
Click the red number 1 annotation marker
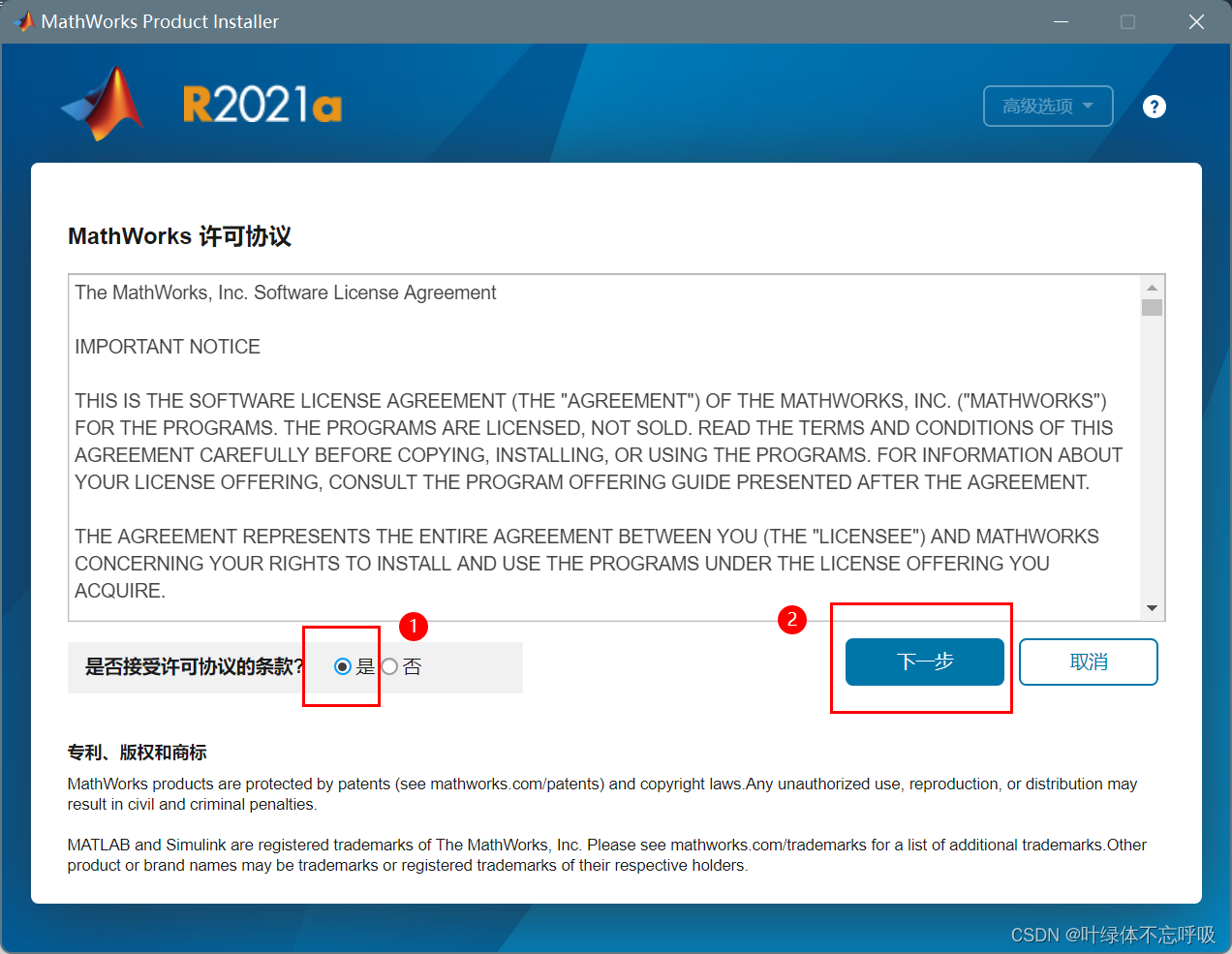[414, 627]
